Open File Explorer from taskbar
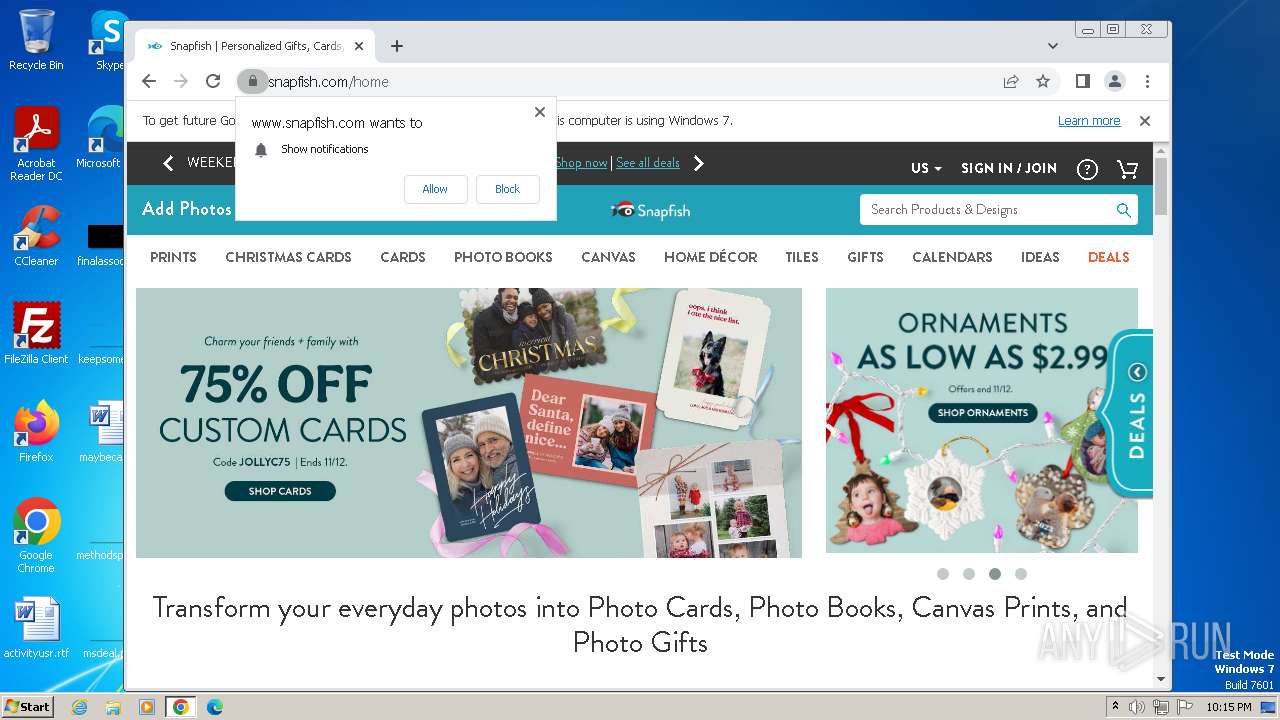The image size is (1280, 720). click(x=113, y=707)
